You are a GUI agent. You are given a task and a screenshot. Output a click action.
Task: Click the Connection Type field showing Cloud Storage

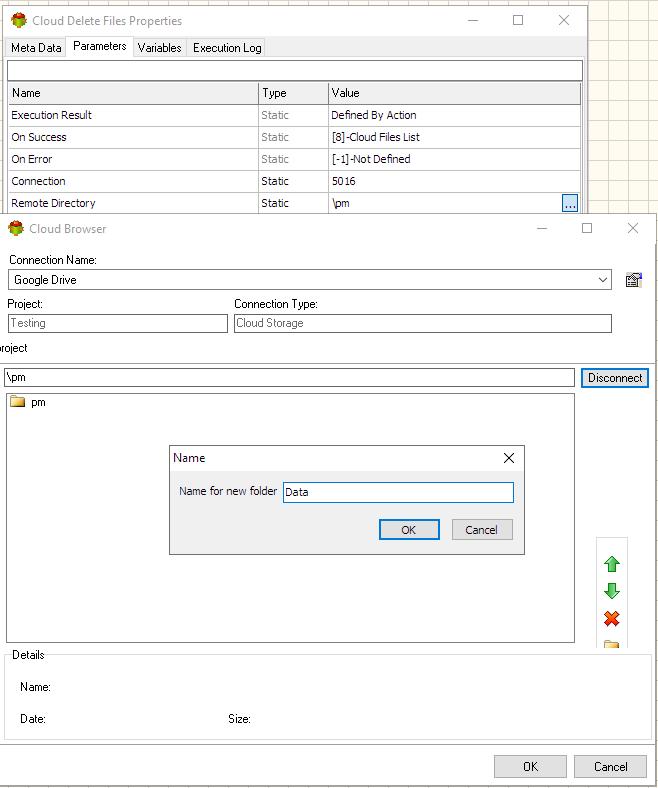click(423, 323)
